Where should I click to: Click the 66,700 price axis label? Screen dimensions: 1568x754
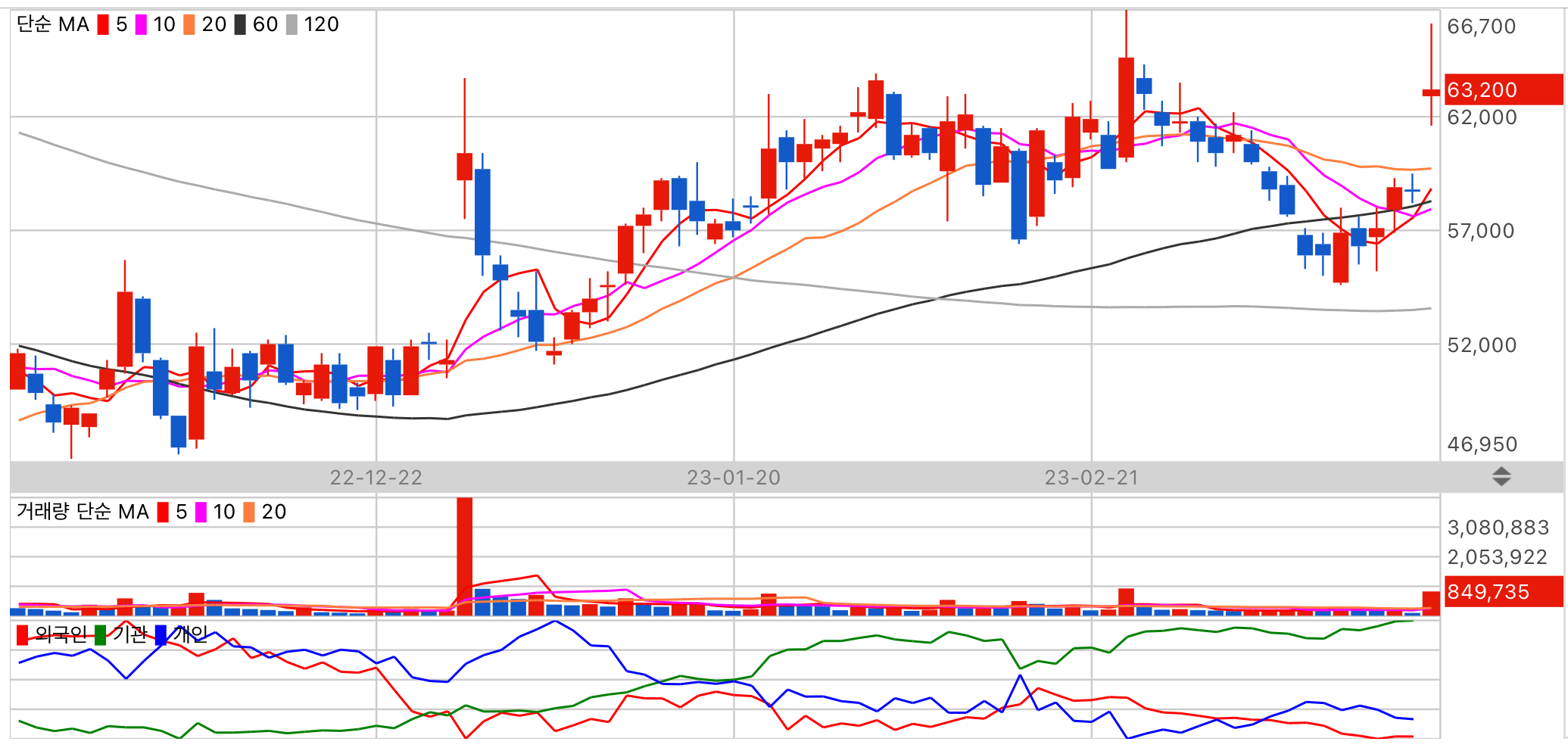[x=1482, y=26]
